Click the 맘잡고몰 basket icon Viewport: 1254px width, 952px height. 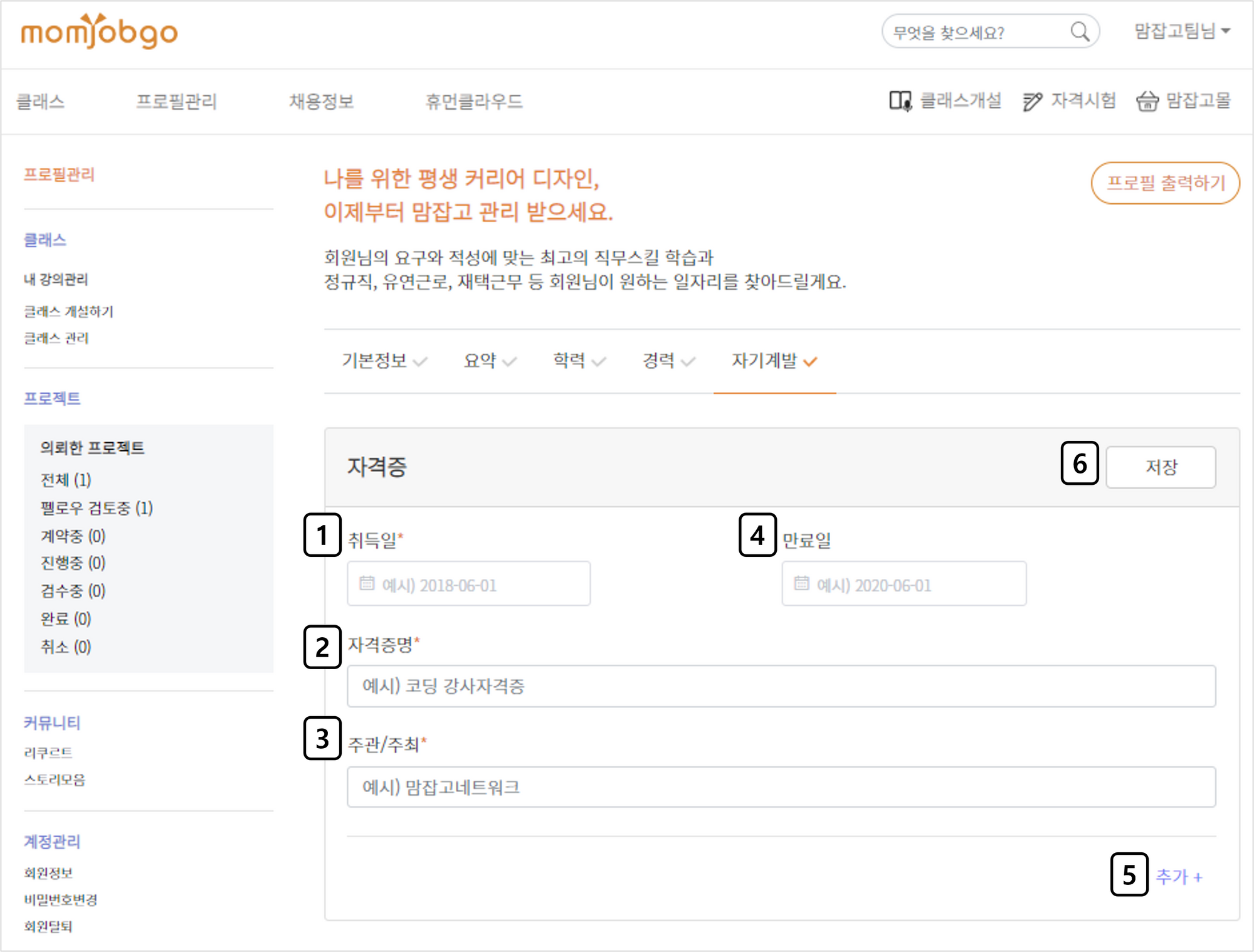1147,101
